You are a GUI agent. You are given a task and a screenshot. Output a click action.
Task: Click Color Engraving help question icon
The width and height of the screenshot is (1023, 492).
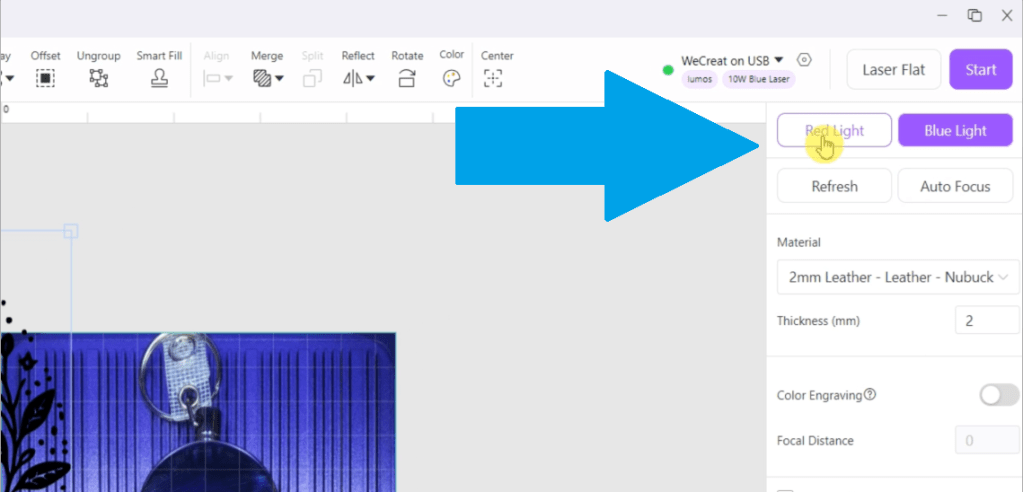[x=870, y=395]
